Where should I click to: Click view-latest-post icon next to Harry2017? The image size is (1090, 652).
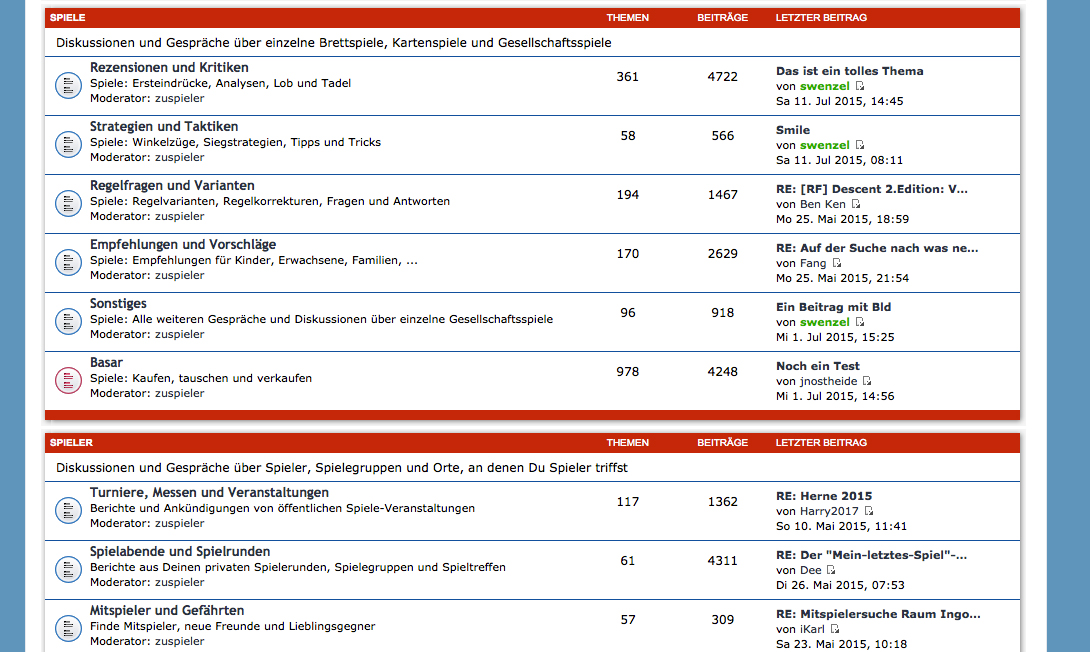click(868, 511)
